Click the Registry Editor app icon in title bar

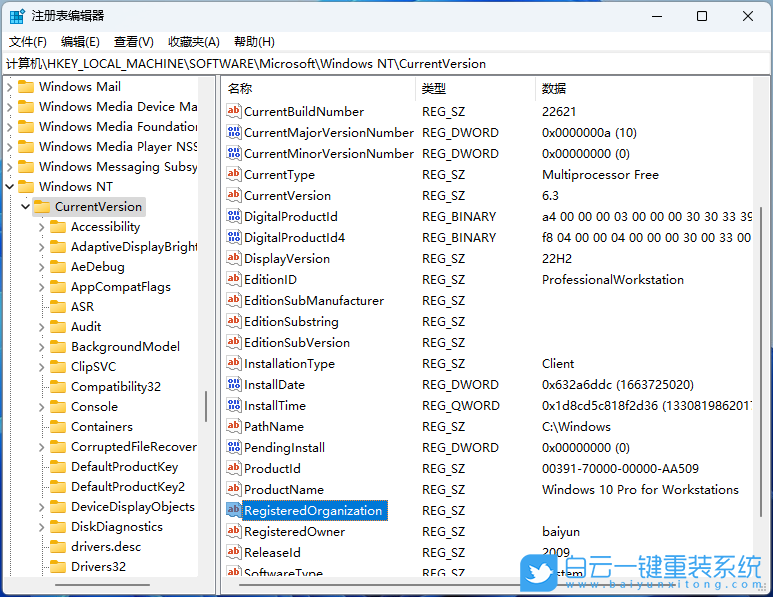tap(17, 16)
